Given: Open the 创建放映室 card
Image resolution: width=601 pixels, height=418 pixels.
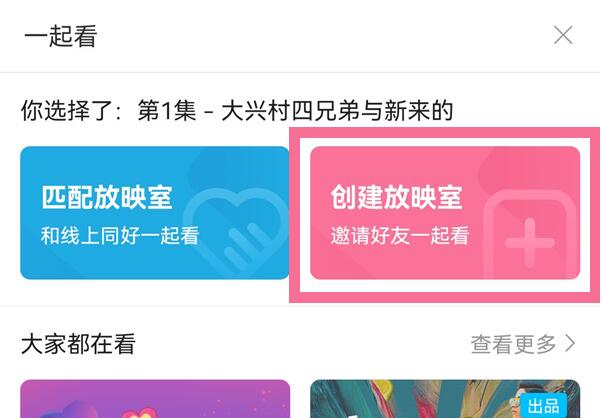Looking at the screenshot, I should tap(445, 213).
